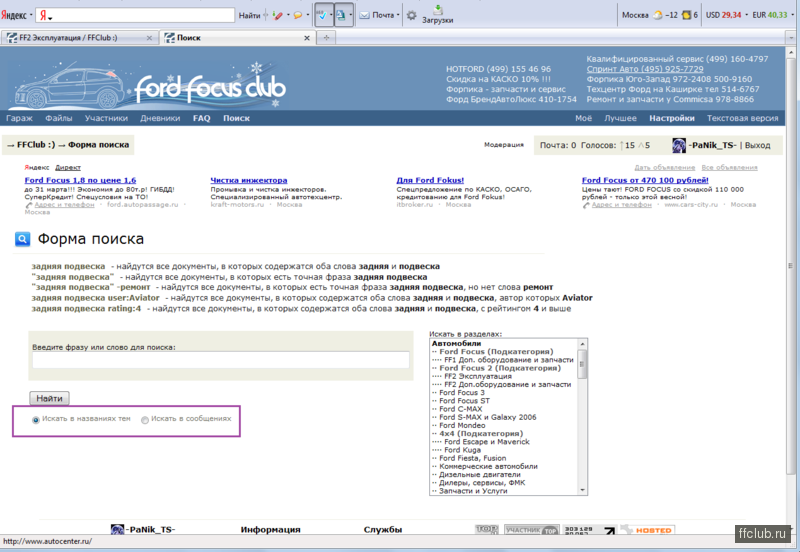Click the traffic jam score icon
Image resolution: width=800 pixels, height=552 pixels.
686,15
